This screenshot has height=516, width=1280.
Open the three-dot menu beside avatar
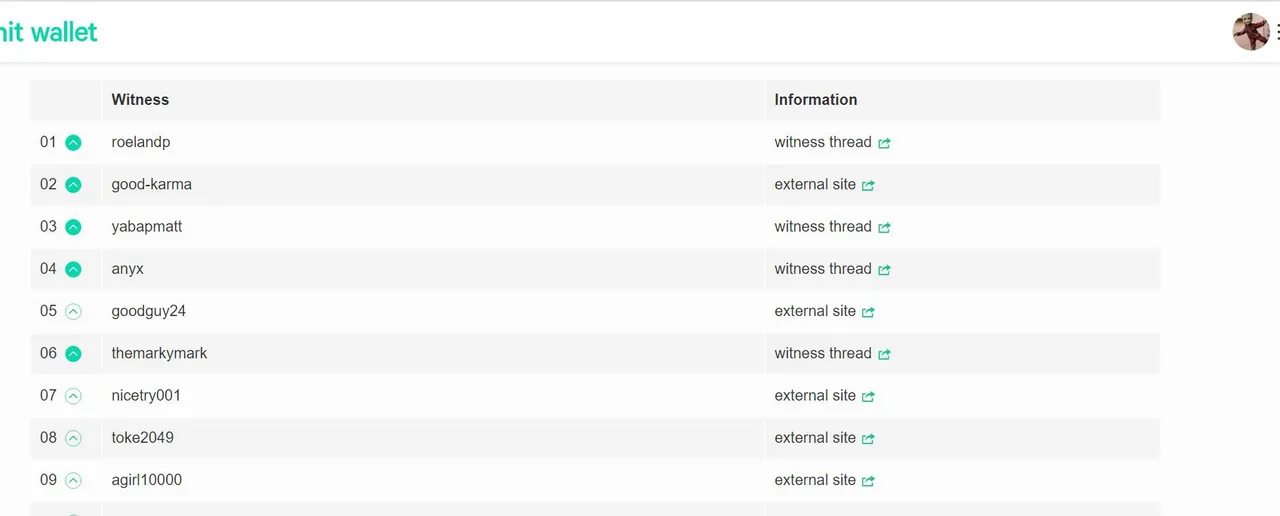[x=1277, y=32]
